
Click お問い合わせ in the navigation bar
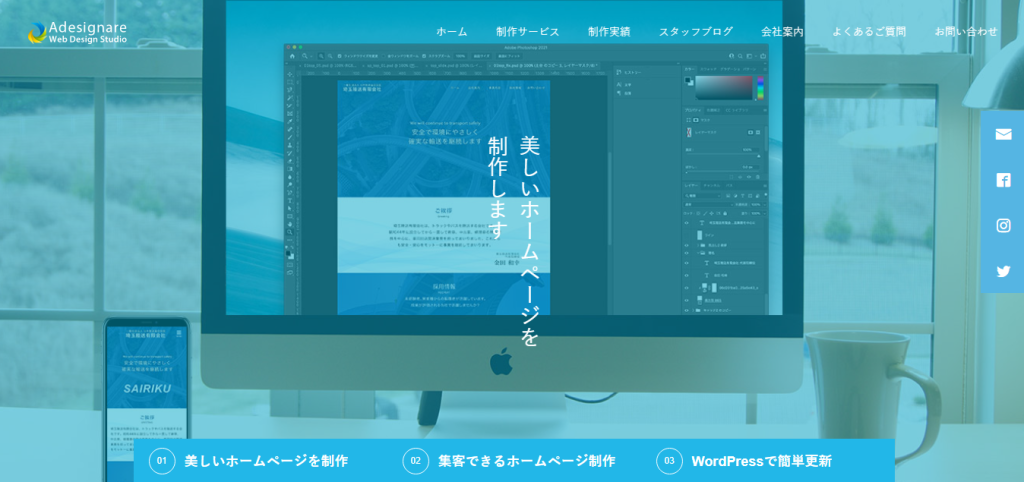coord(965,32)
